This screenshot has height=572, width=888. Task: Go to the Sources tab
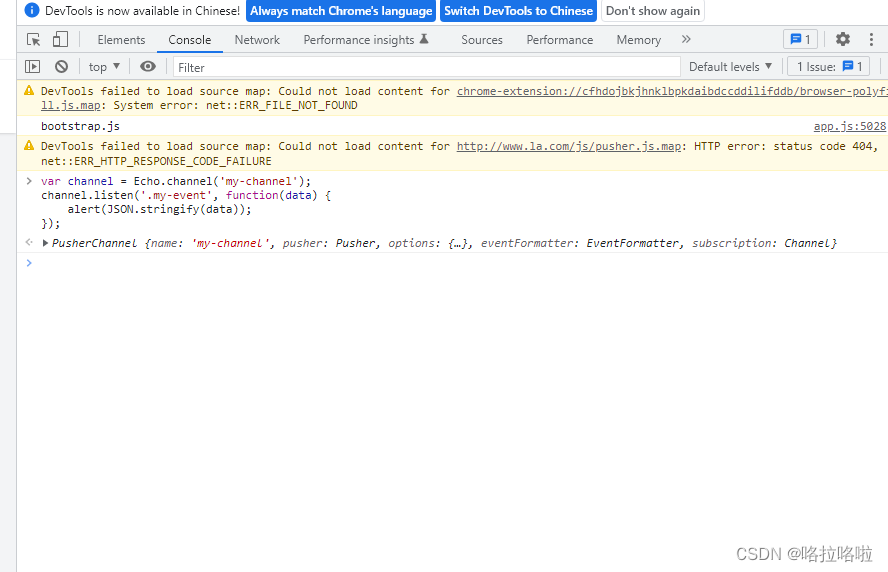click(482, 40)
